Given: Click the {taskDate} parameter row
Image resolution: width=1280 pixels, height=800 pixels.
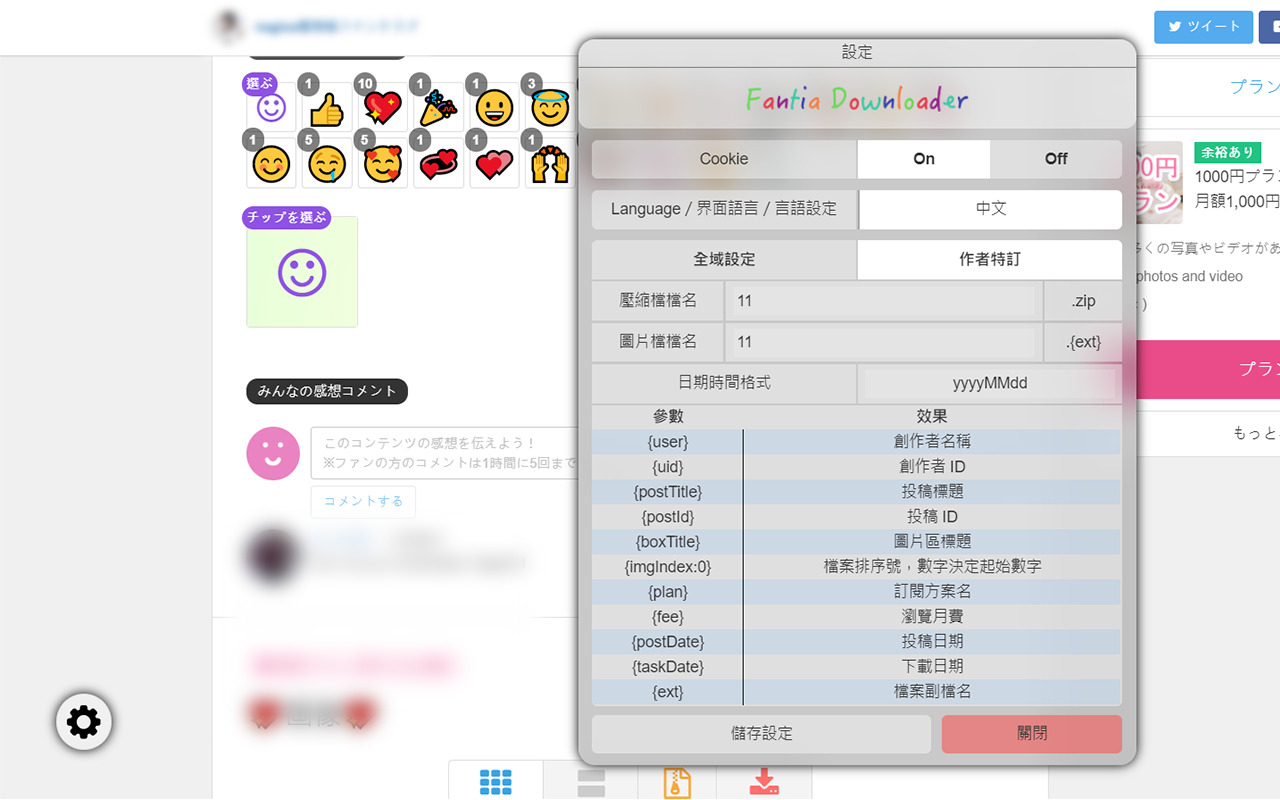Looking at the screenshot, I should 857,667.
